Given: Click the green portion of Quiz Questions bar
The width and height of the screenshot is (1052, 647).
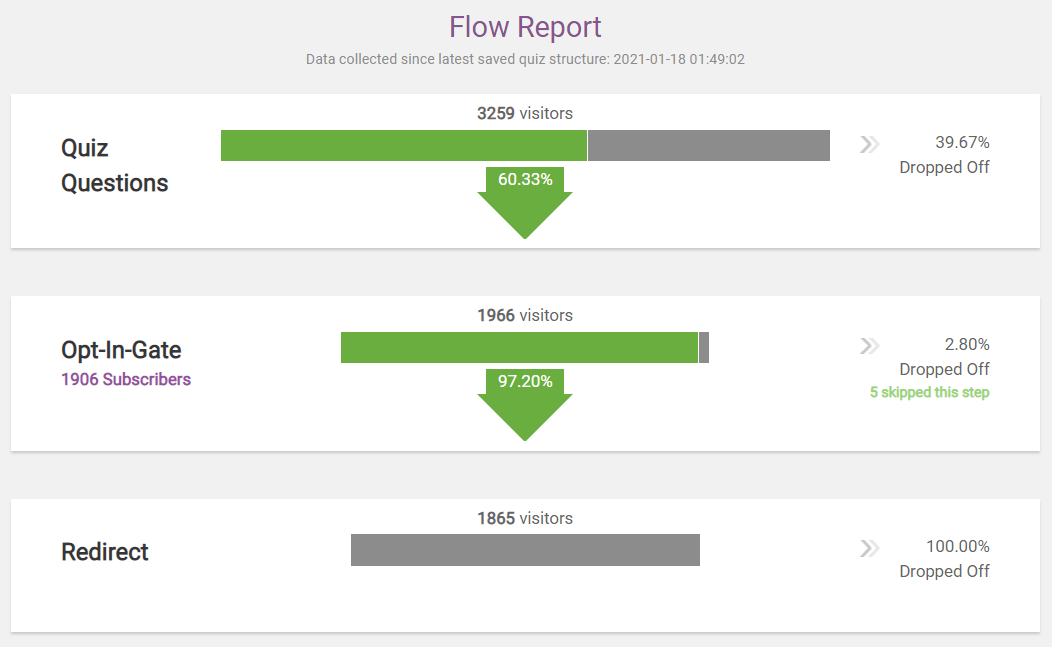Looking at the screenshot, I should click(x=404, y=145).
